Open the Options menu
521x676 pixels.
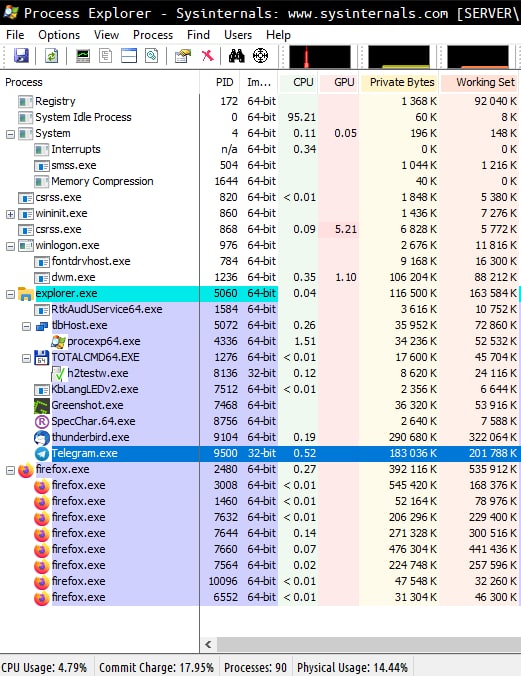(59, 34)
